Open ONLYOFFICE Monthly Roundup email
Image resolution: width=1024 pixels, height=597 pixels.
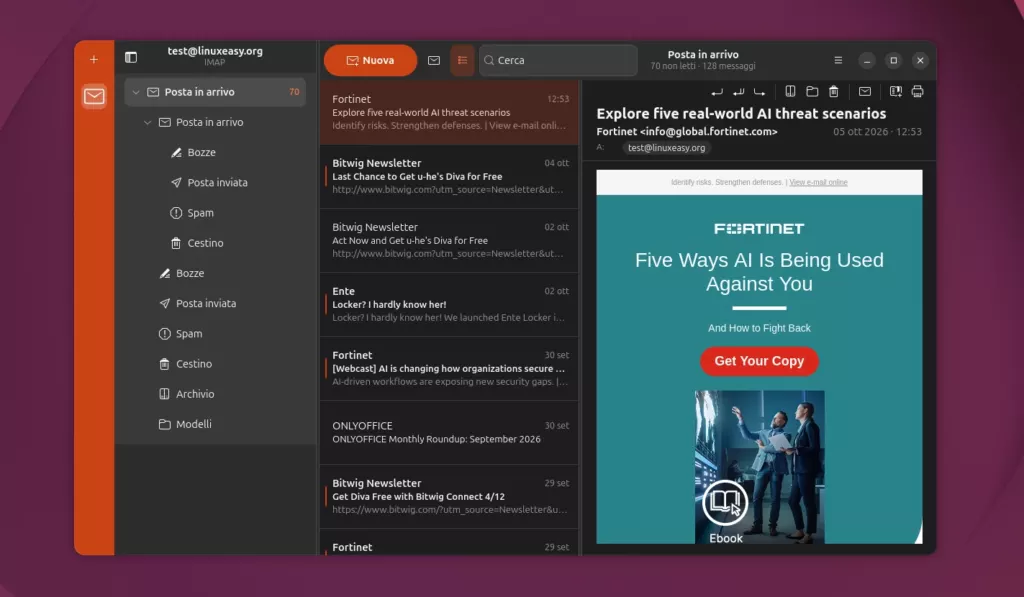(x=449, y=432)
